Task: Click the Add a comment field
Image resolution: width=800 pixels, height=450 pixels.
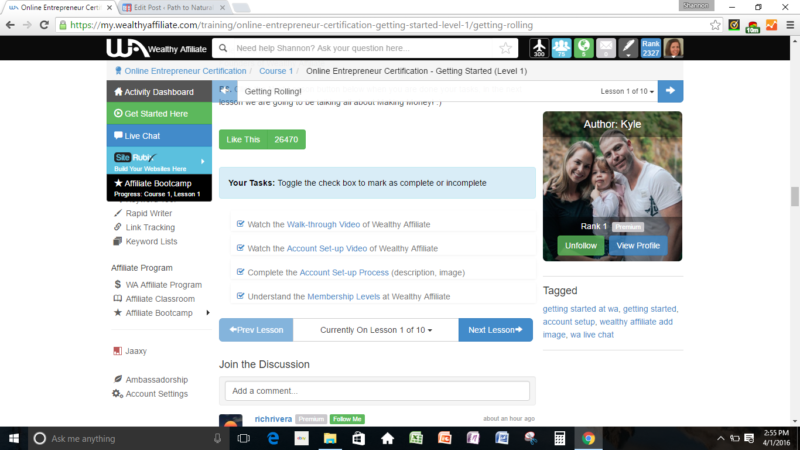Action: tap(378, 391)
